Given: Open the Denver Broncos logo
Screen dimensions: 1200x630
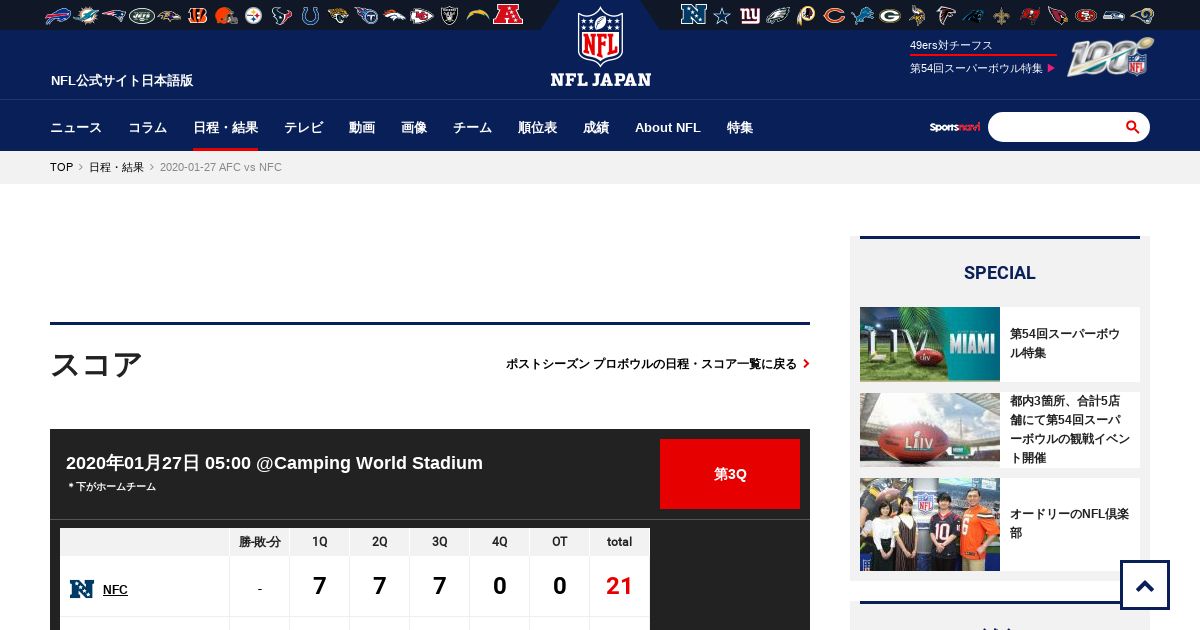Looking at the screenshot, I should point(394,15).
